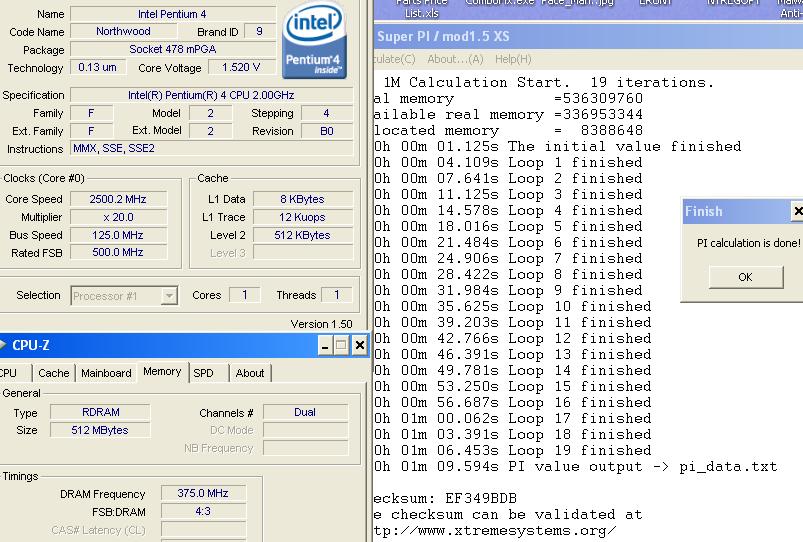Click the DRAM Frequency value 375.0 MHz
Viewport: 803px width, 542px height.
point(203,493)
